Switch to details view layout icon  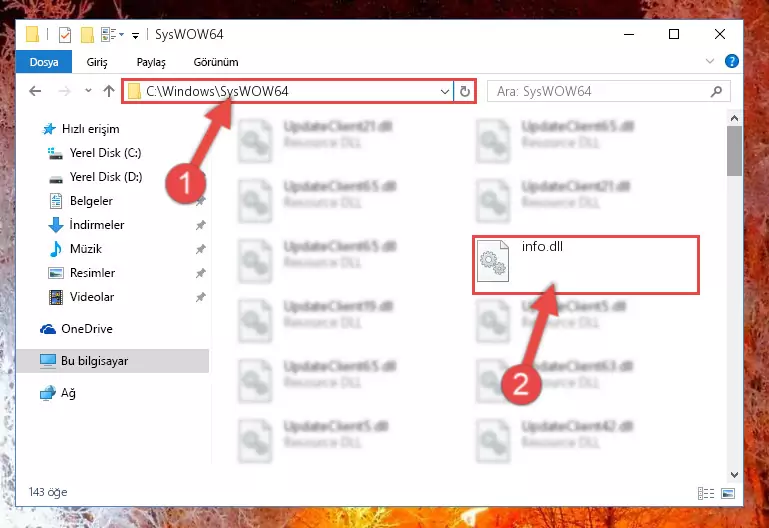pos(706,494)
